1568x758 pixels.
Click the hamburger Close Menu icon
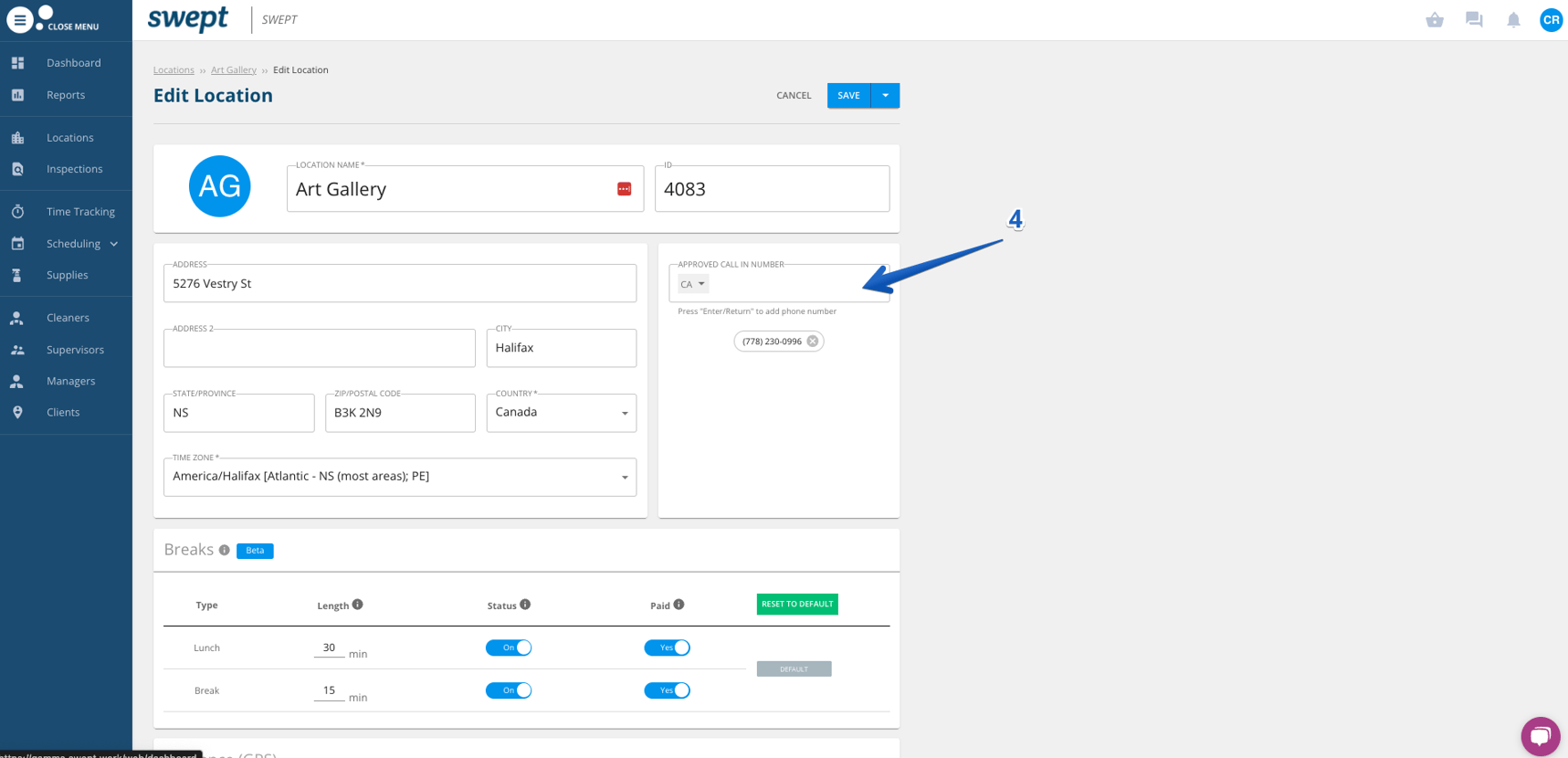(x=19, y=20)
